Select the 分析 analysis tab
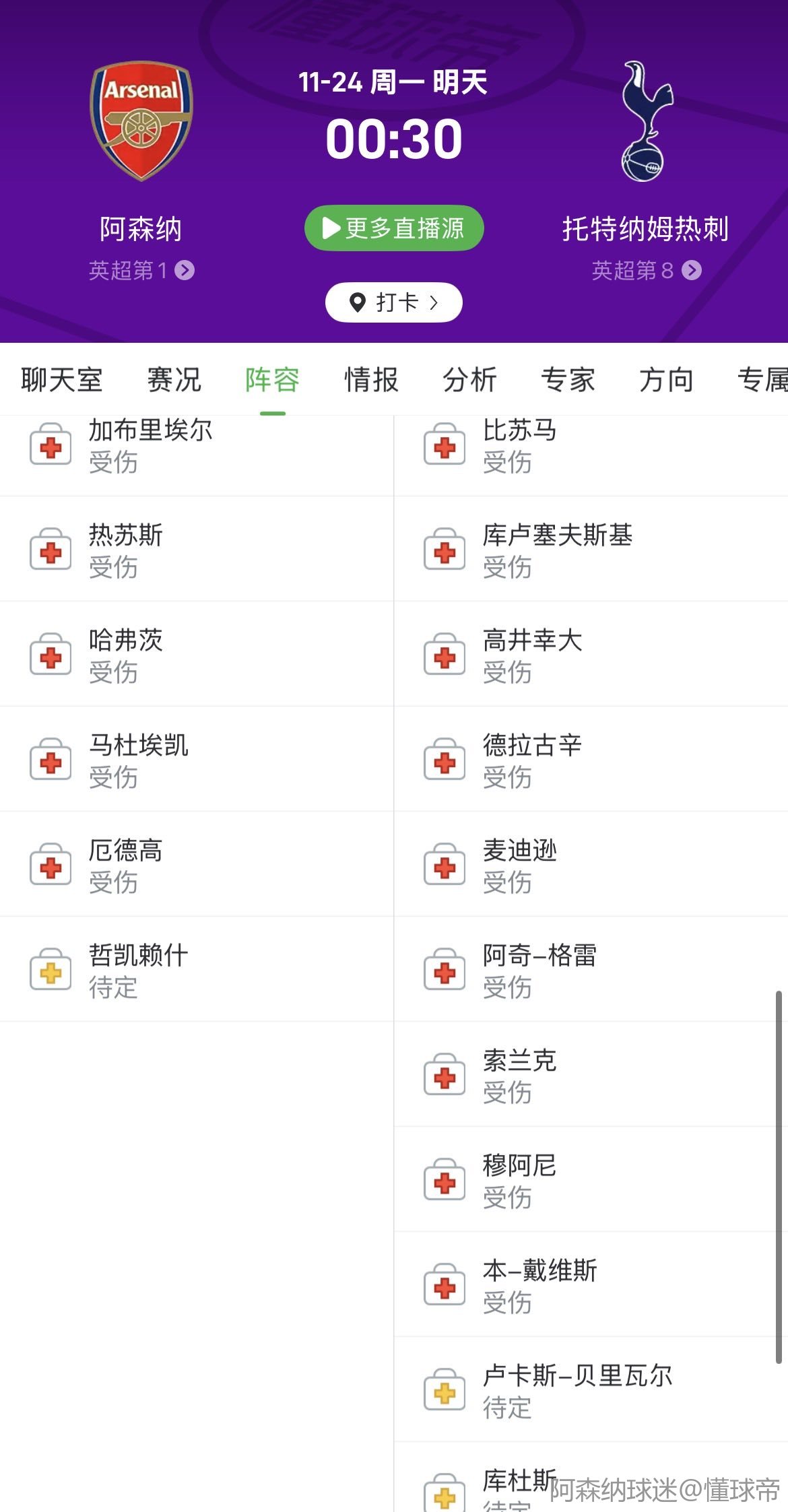The height and width of the screenshot is (1512, 788). [469, 380]
